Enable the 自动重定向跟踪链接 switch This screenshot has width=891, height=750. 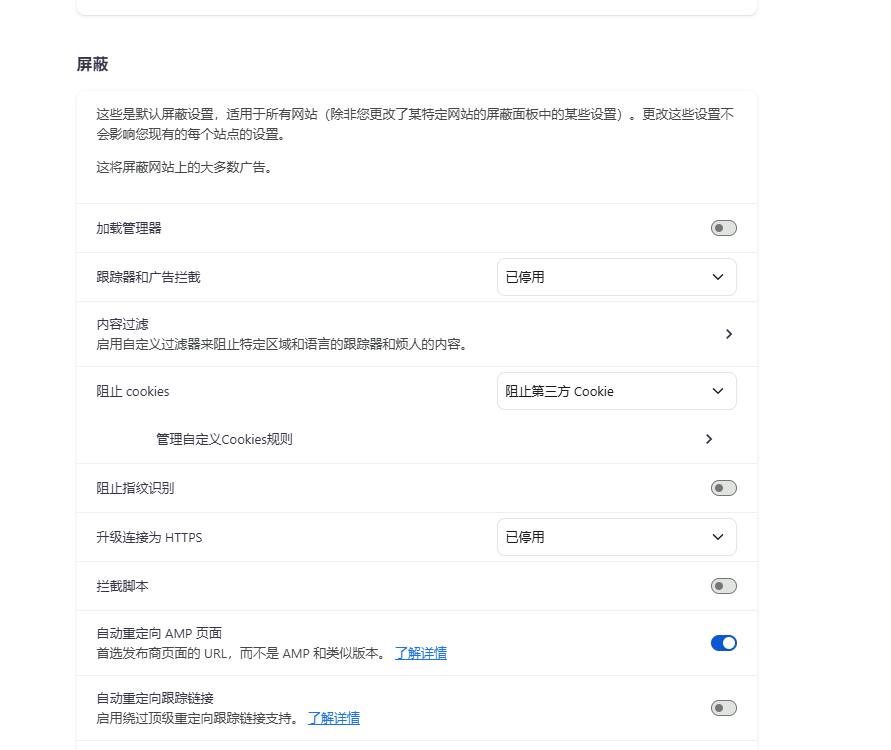(723, 708)
